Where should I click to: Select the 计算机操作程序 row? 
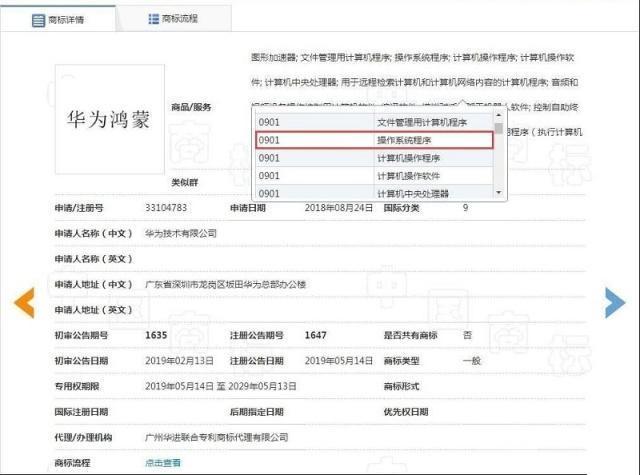click(x=375, y=158)
